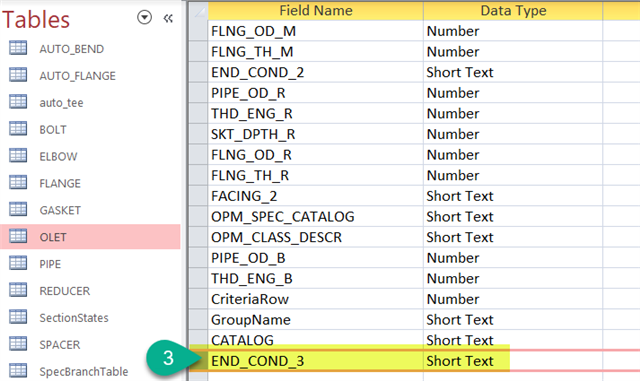Click the Data Type cell of CriteriaRow
Viewport: 640px width, 381px height.
pyautogui.click(x=513, y=299)
